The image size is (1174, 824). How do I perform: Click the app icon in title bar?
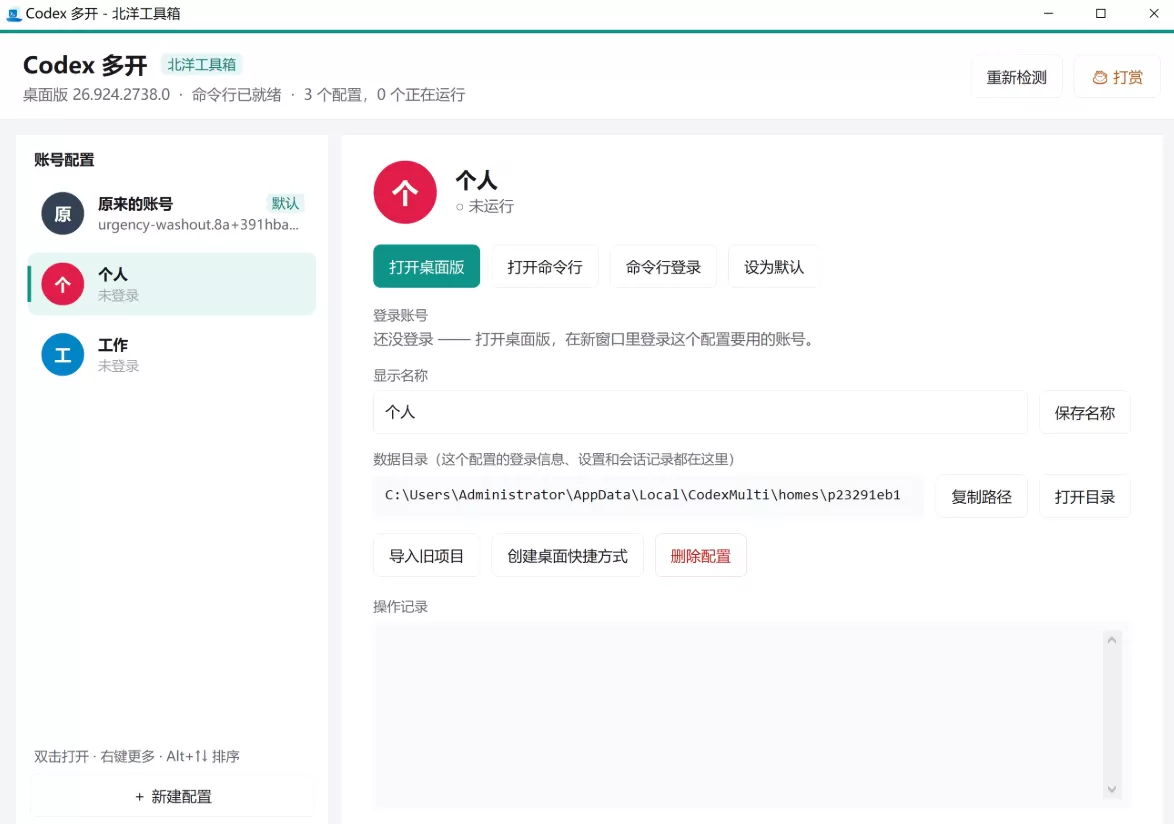pyautogui.click(x=13, y=13)
